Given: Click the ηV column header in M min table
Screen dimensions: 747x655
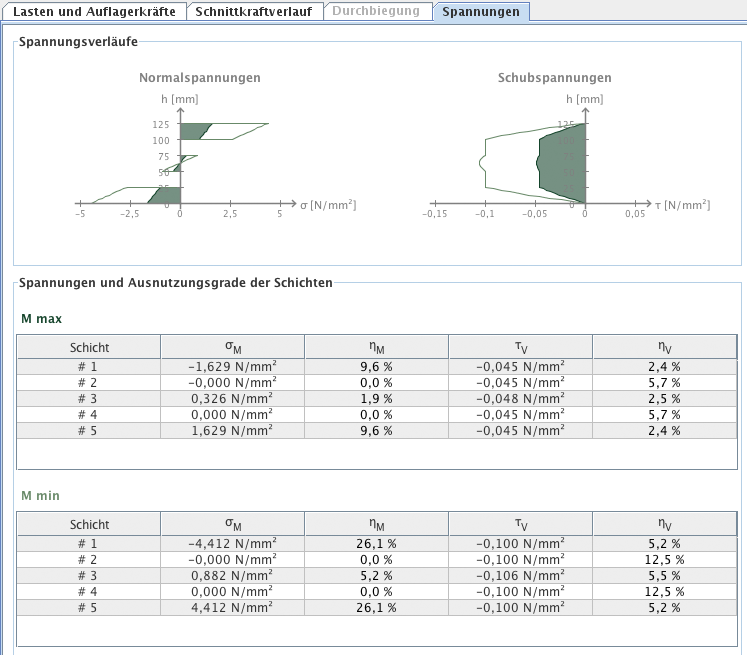Looking at the screenshot, I should (664, 523).
